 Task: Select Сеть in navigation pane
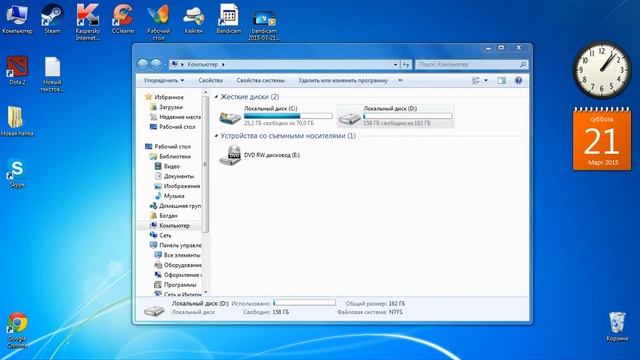(161, 236)
